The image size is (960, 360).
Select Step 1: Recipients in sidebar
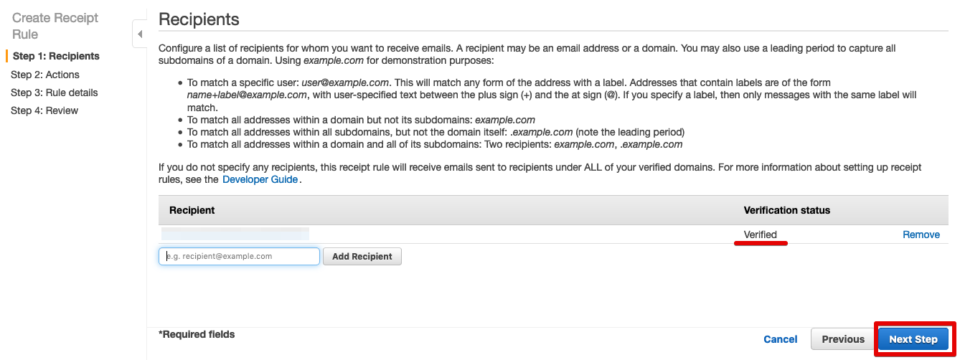56,56
